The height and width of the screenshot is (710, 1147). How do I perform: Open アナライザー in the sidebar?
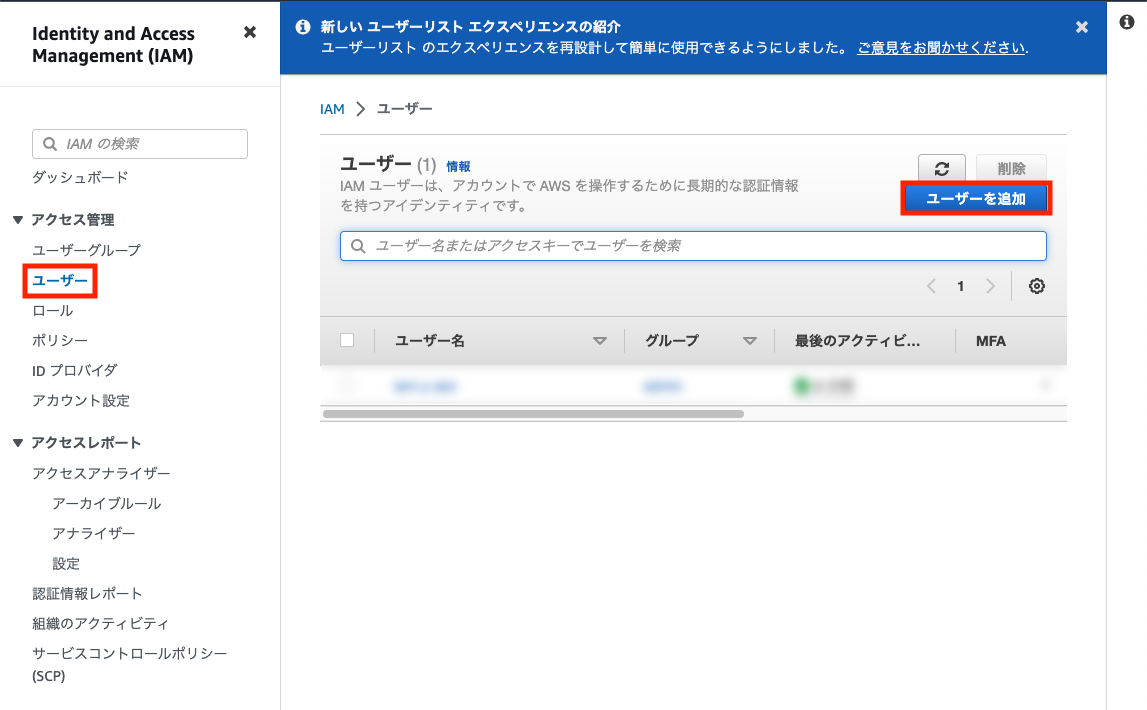[x=94, y=534]
